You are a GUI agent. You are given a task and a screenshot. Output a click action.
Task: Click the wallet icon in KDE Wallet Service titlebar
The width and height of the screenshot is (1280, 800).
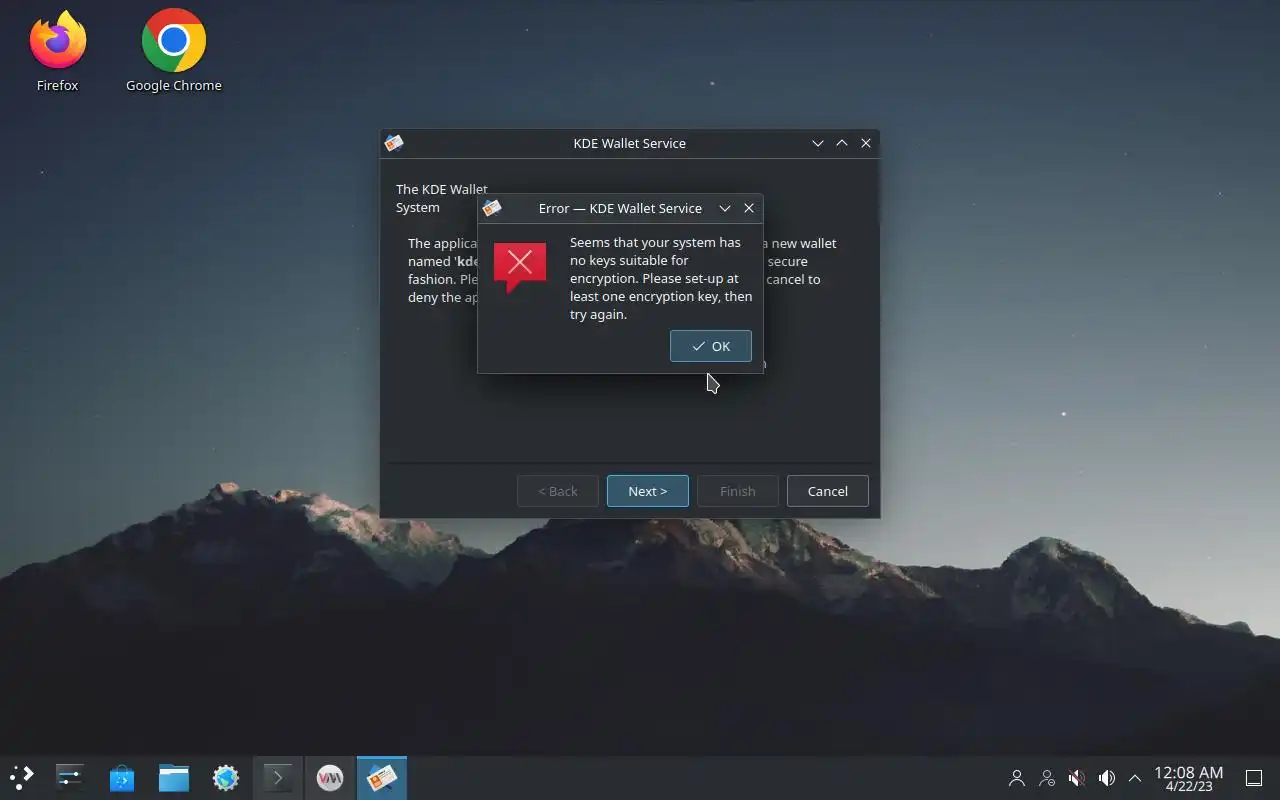(x=394, y=143)
